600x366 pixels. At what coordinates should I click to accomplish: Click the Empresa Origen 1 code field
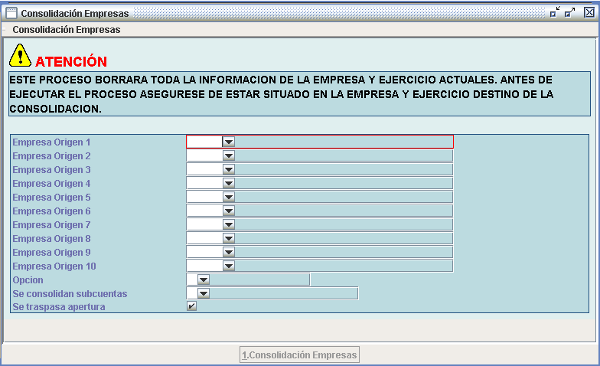[205, 142]
